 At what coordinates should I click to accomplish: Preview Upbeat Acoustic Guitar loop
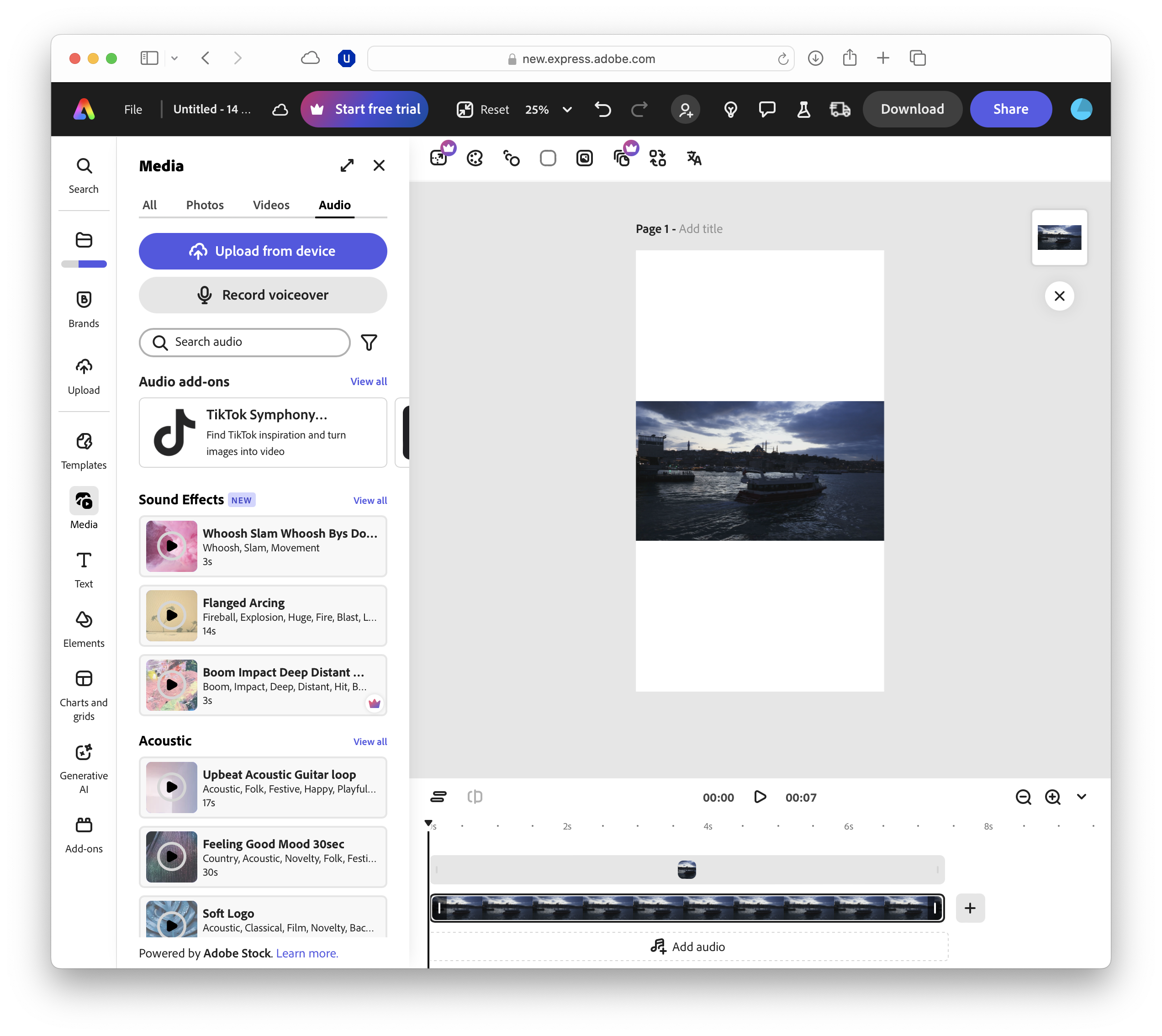(171, 788)
